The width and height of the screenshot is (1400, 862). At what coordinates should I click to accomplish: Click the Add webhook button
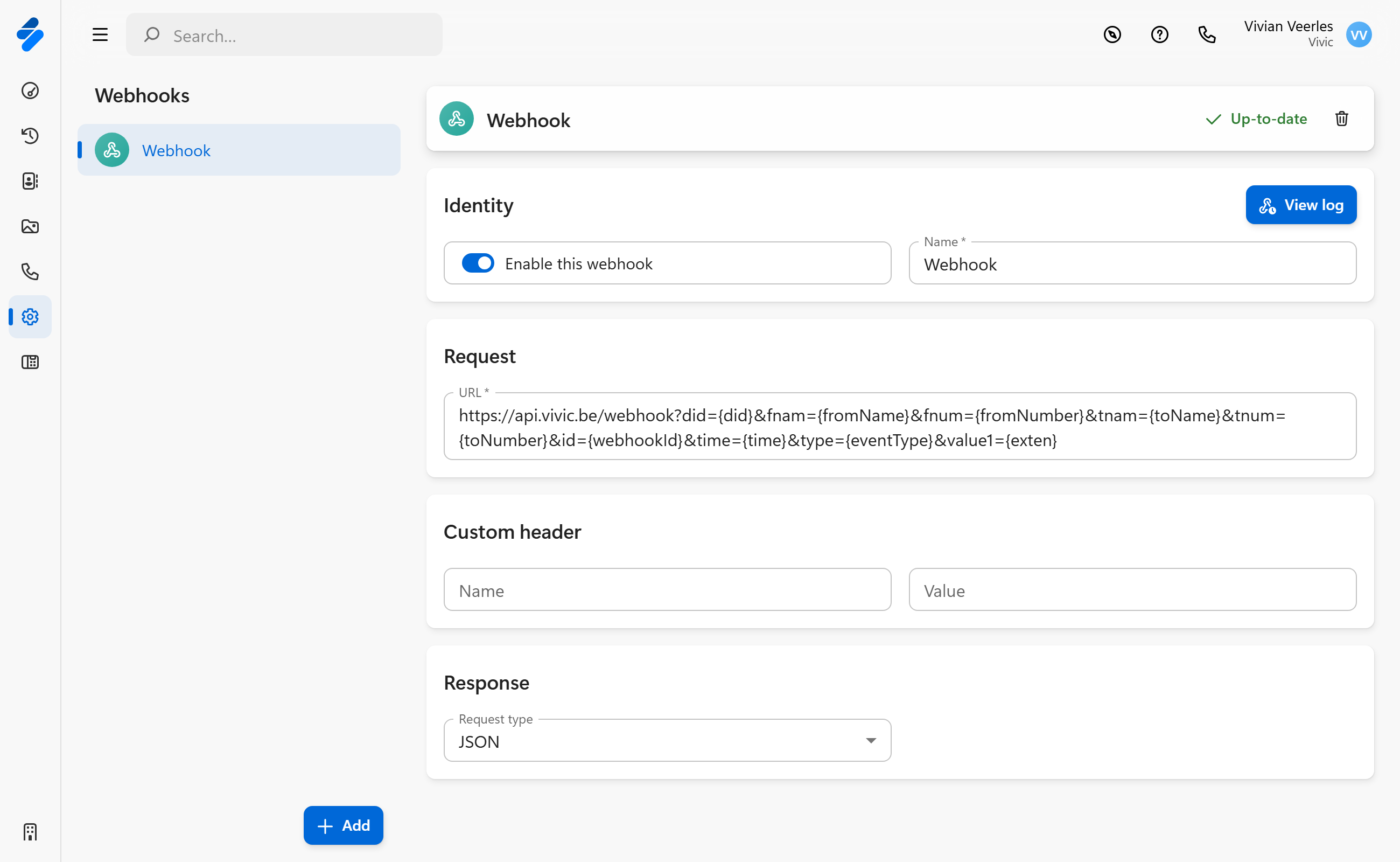click(x=343, y=825)
